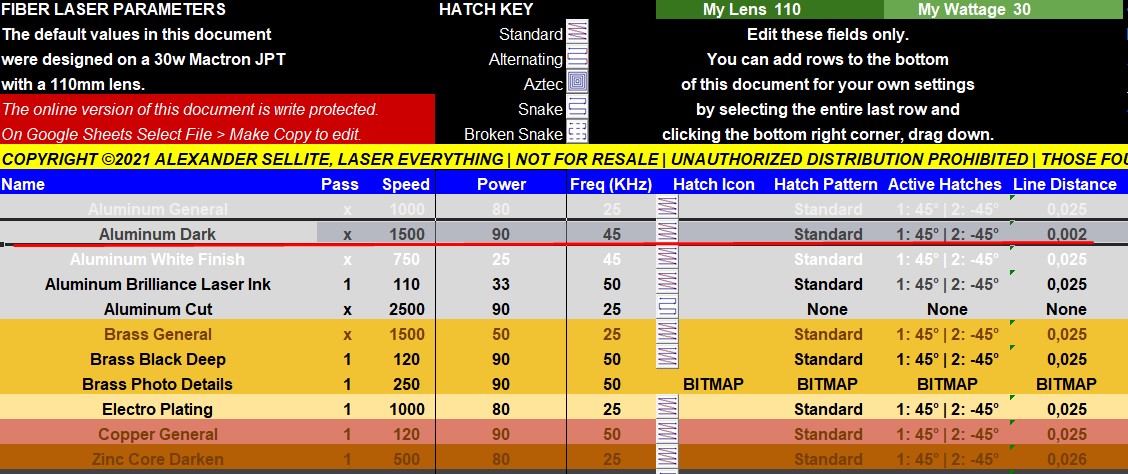Click the Name column header
The height and width of the screenshot is (474, 1128).
[x=23, y=184]
